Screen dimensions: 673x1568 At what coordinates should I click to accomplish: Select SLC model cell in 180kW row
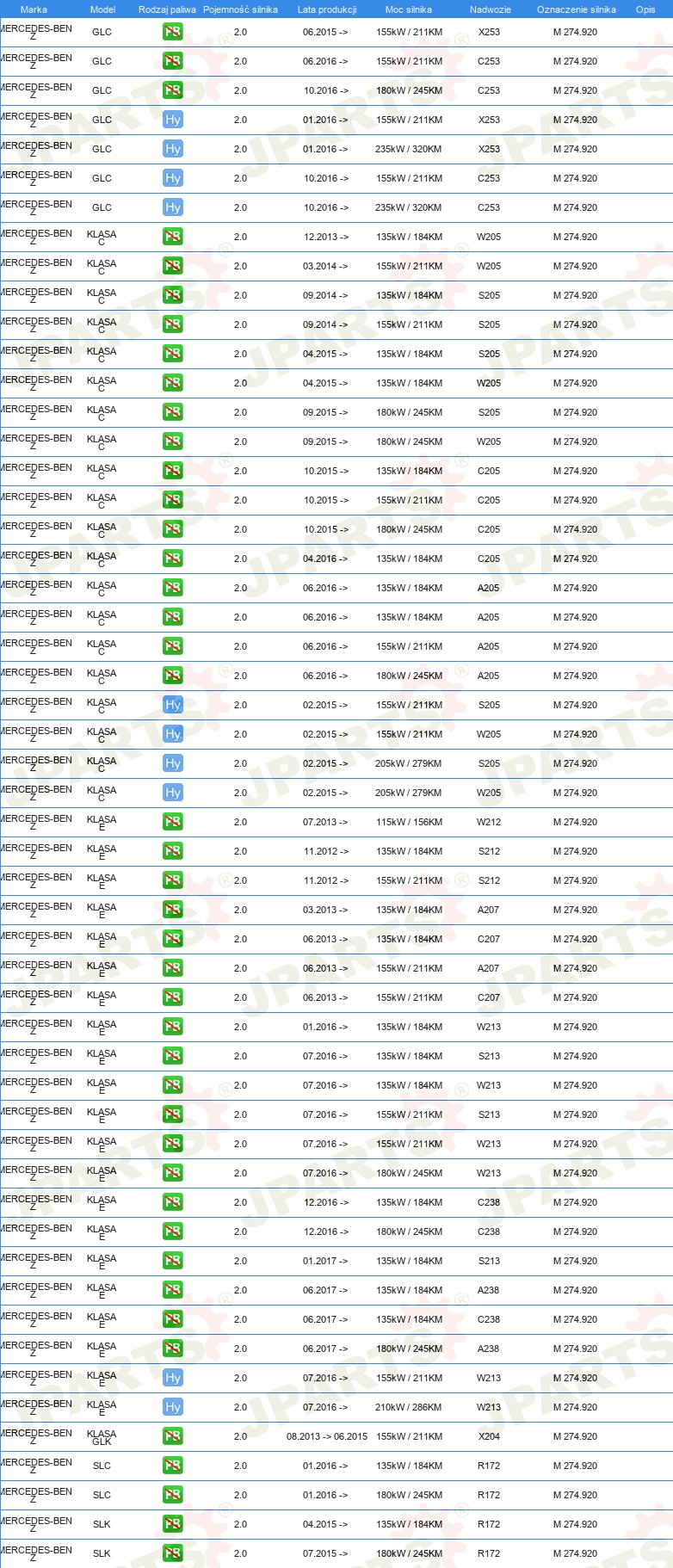102,1495
